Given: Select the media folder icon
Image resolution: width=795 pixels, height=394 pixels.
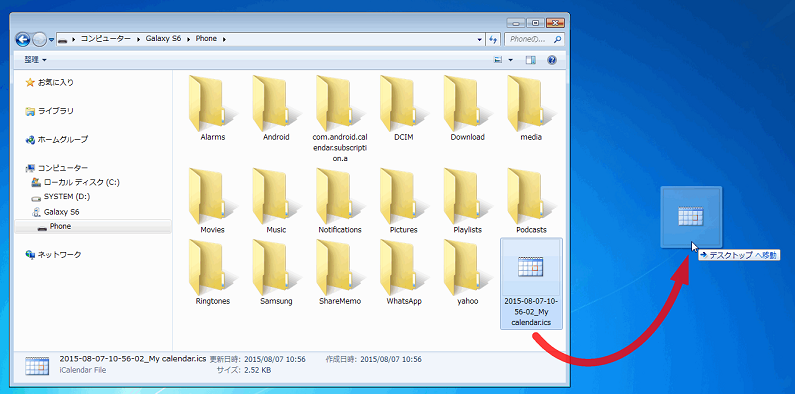Looking at the screenshot, I should click(x=530, y=103).
